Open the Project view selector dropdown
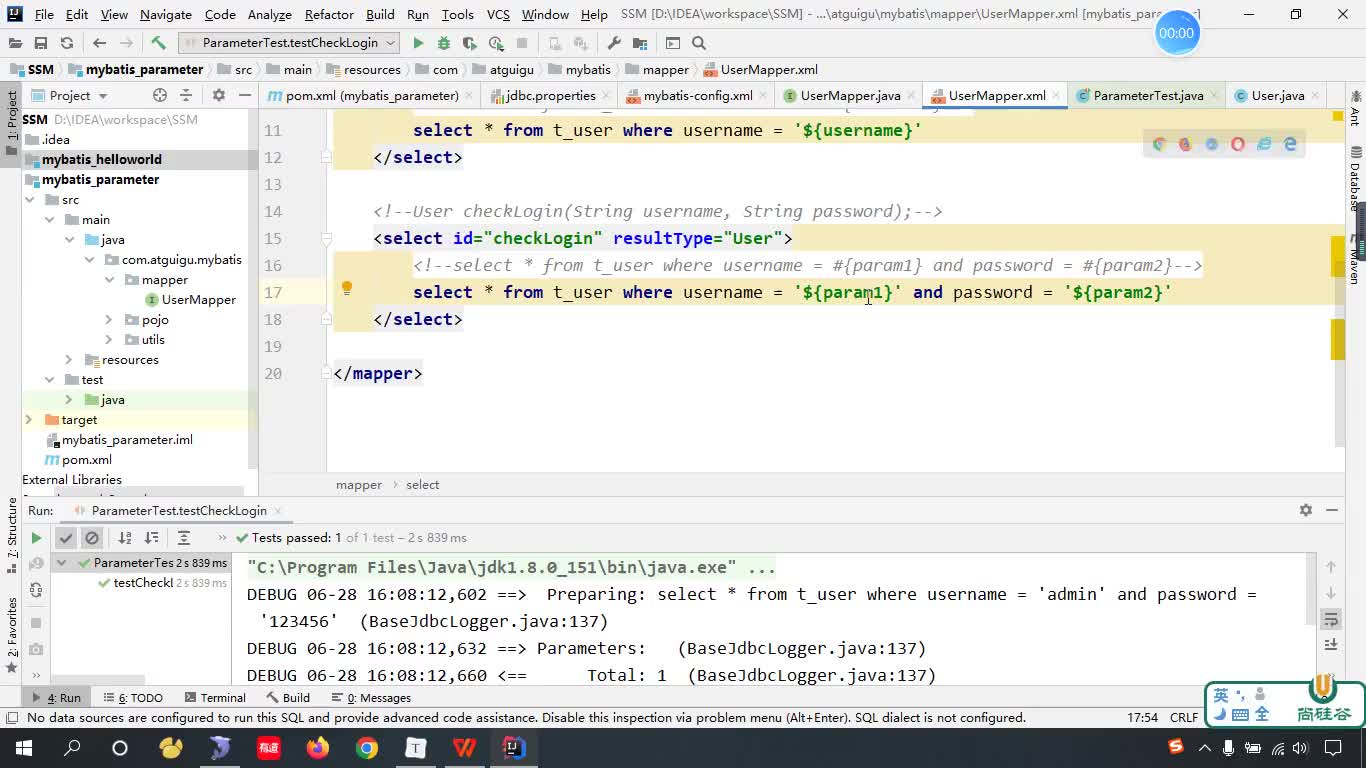Viewport: 1366px width, 768px height. click(x=69, y=95)
